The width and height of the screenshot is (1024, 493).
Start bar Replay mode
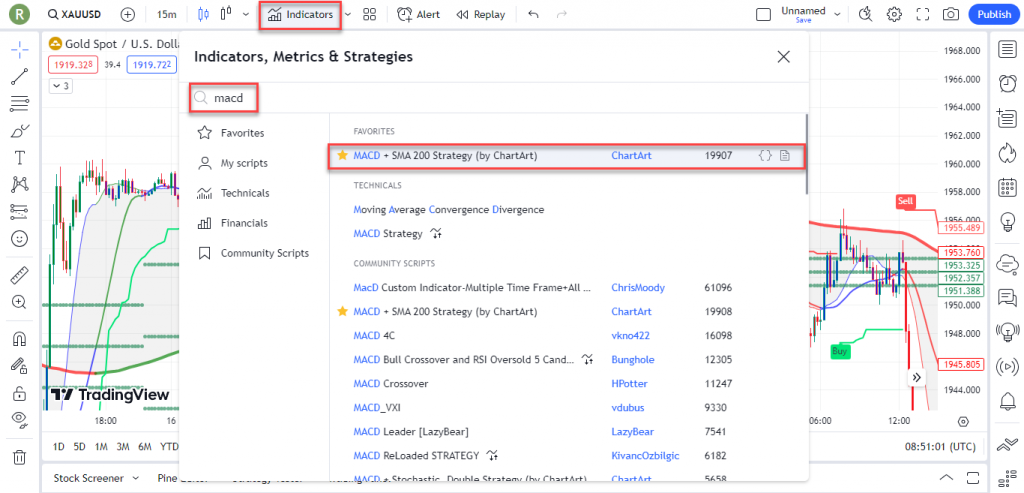481,14
